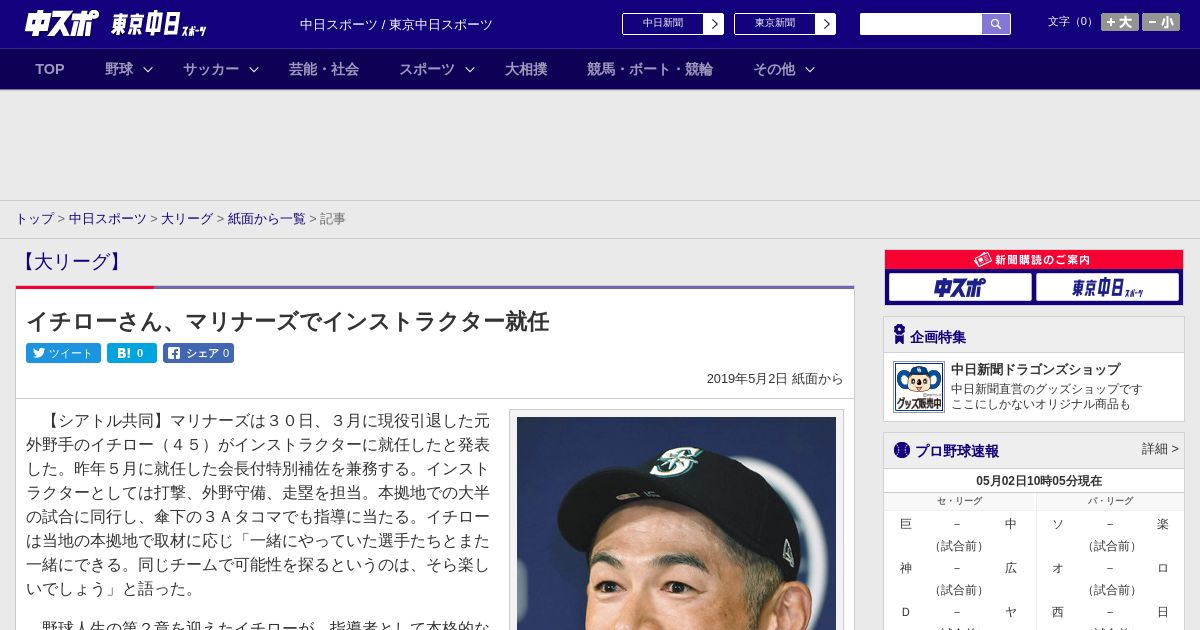Image resolution: width=1200 pixels, height=630 pixels.
Task: Click the ソ − 楽 match row
Action: point(1110,524)
